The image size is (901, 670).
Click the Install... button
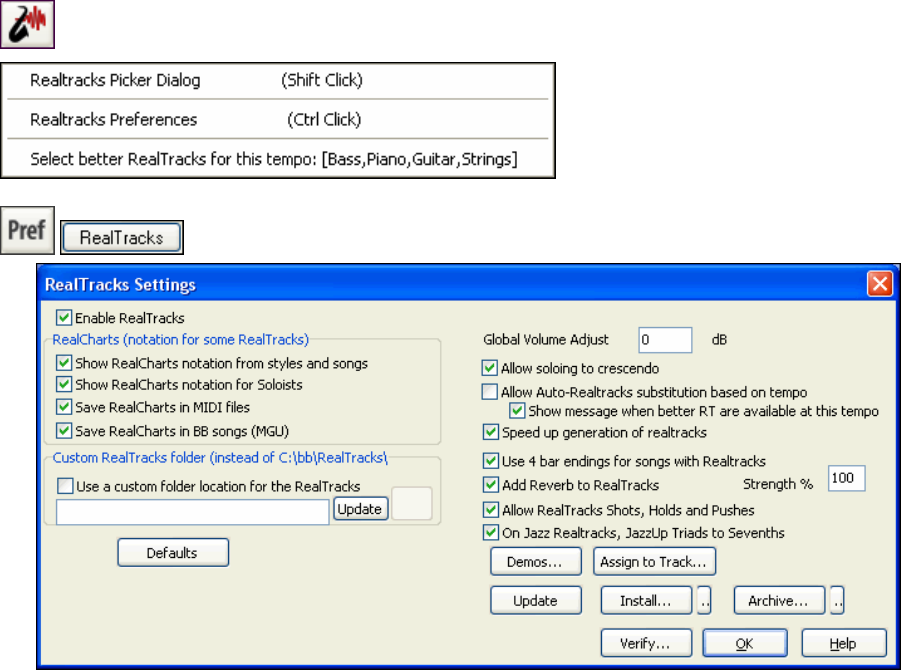646,600
